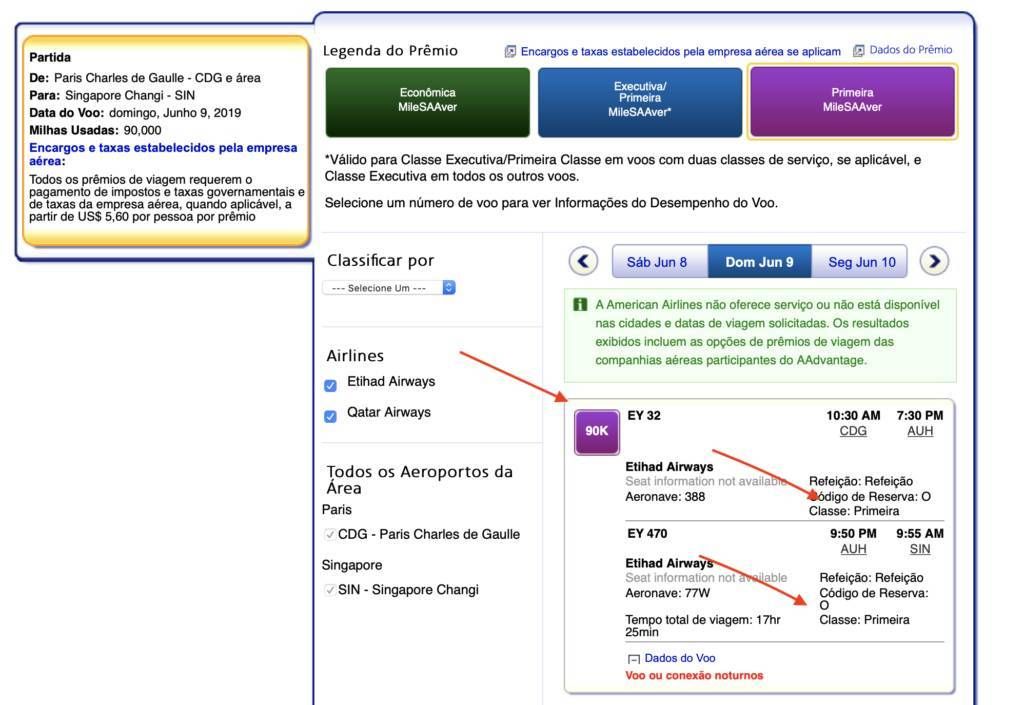Click popup icon beside Encargos e taxas link
Screen dimensions: 1024x705
coord(510,52)
